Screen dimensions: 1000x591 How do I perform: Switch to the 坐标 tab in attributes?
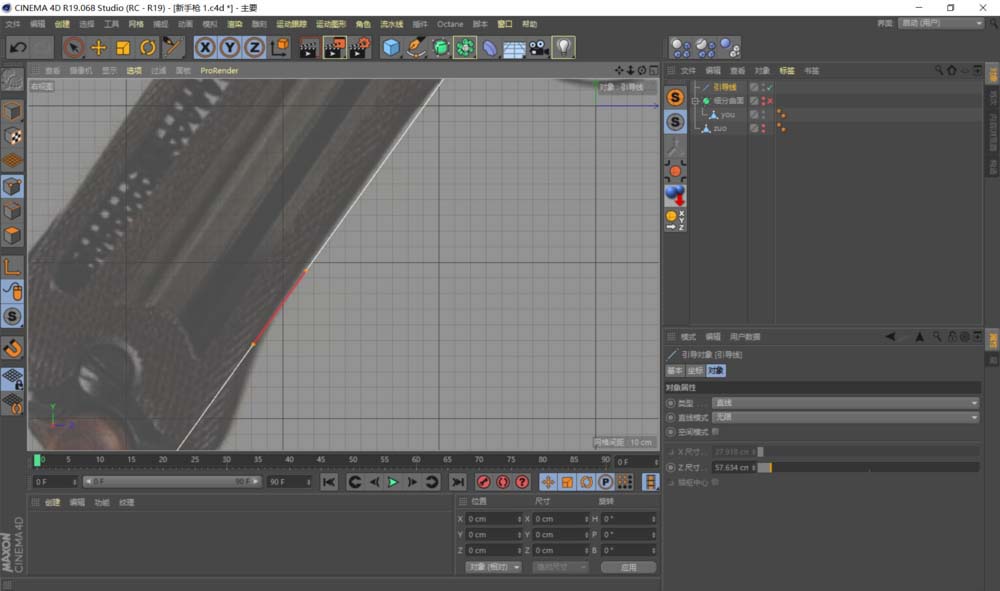pos(694,370)
